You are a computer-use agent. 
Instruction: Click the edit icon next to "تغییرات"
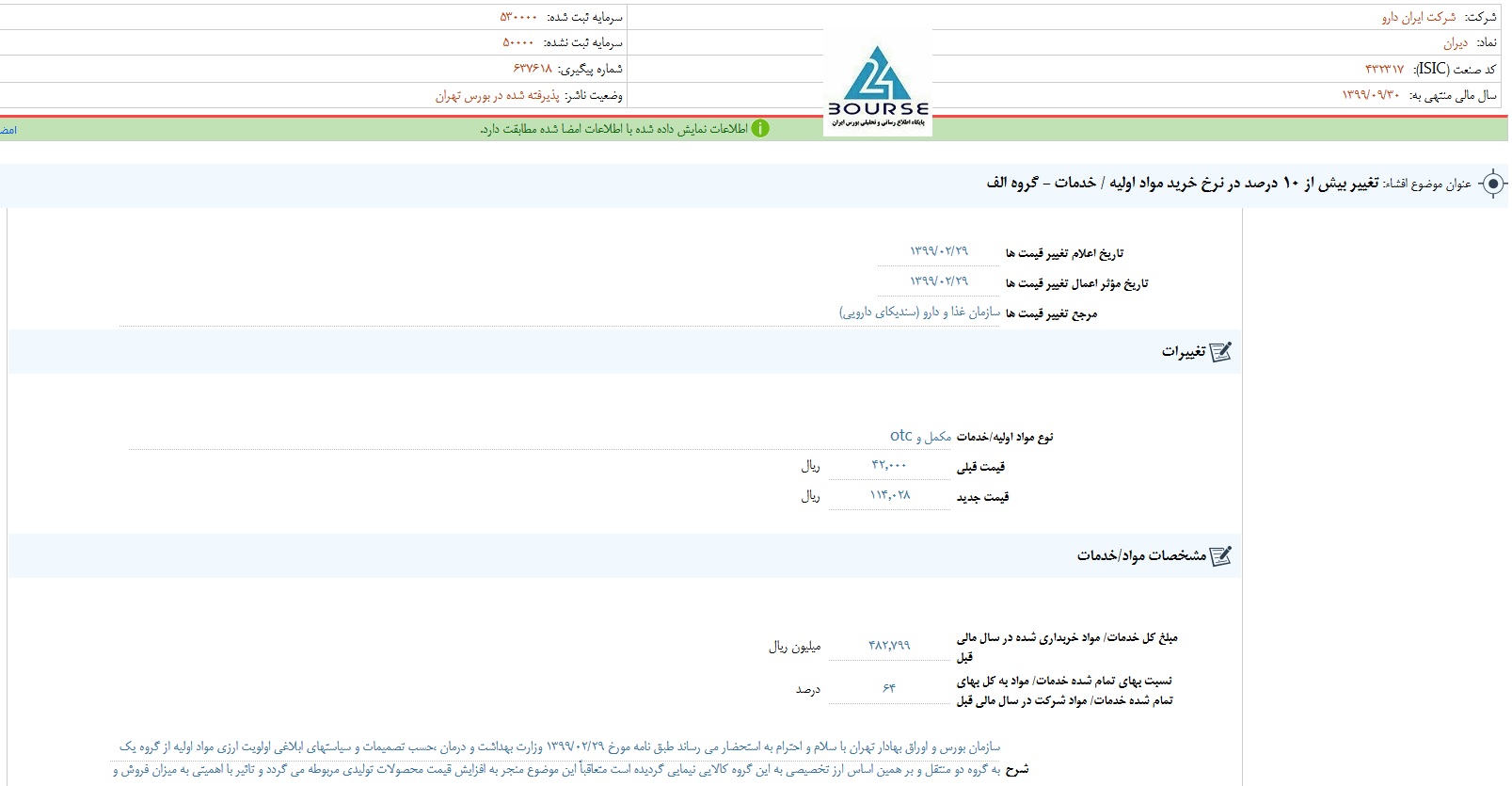tap(1220, 351)
